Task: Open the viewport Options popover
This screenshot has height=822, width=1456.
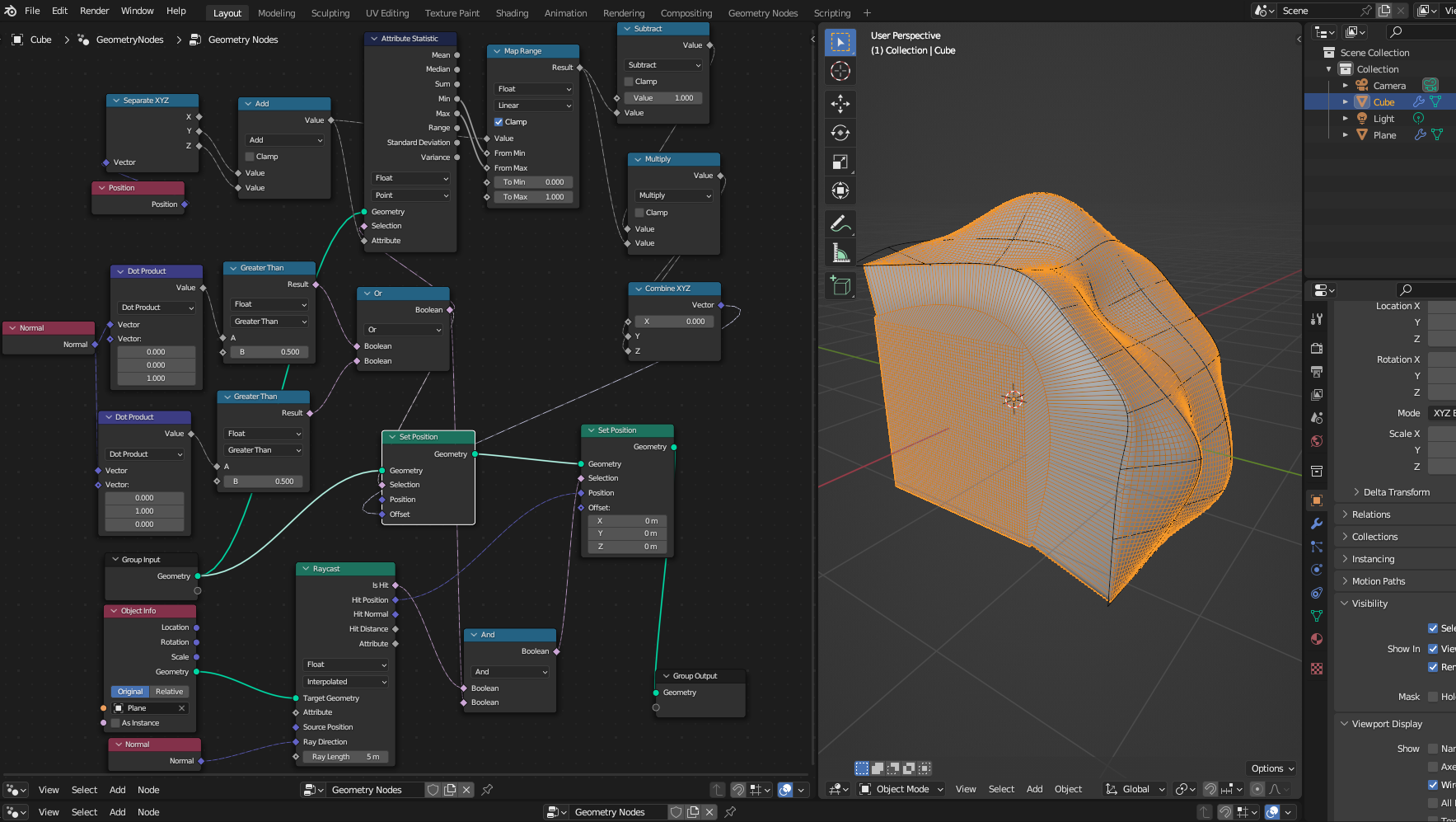Action: (x=1272, y=768)
